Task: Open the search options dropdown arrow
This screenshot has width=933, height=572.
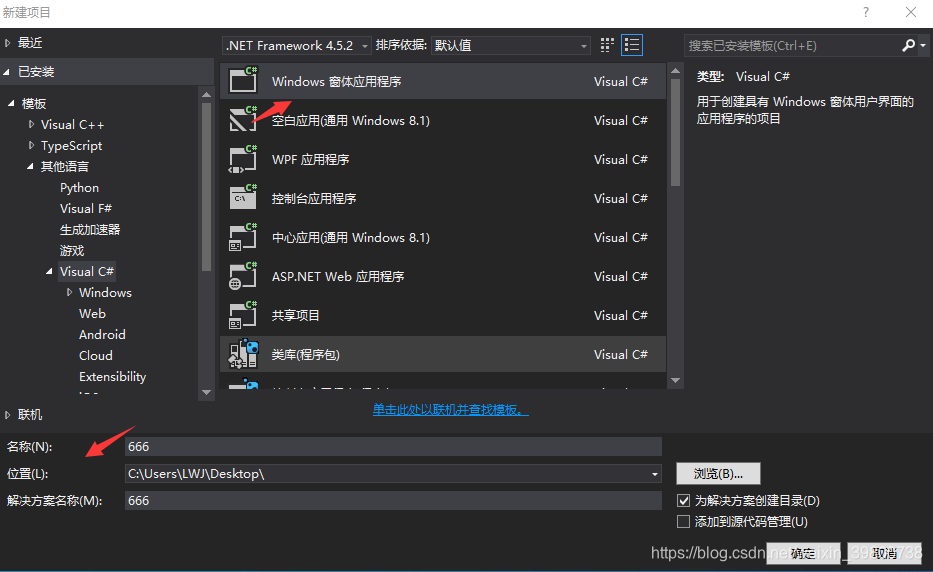Action: 923,45
